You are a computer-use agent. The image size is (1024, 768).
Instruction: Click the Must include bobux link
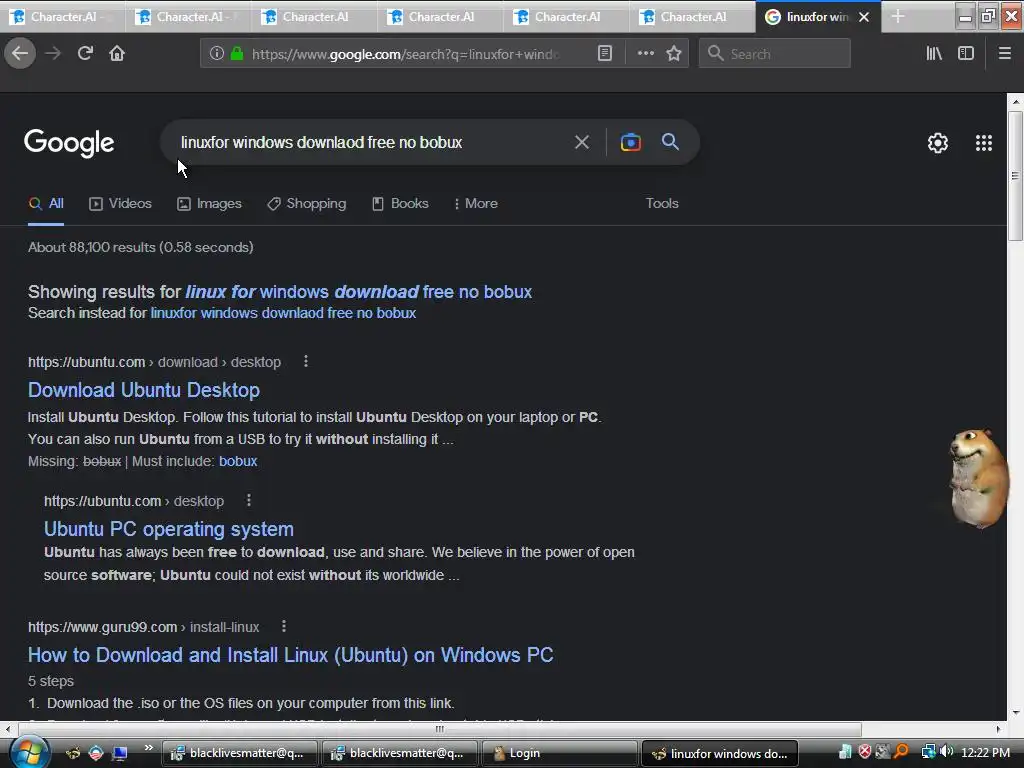[x=238, y=462]
